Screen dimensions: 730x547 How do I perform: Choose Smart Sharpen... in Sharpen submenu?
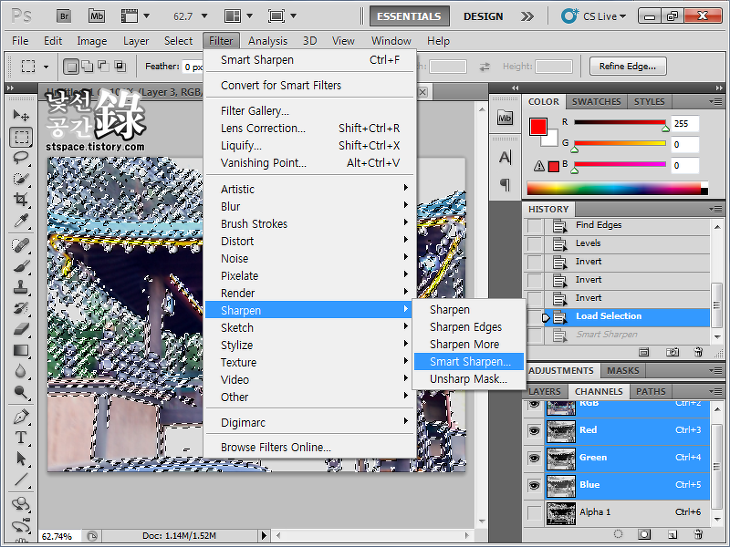[x=469, y=361]
